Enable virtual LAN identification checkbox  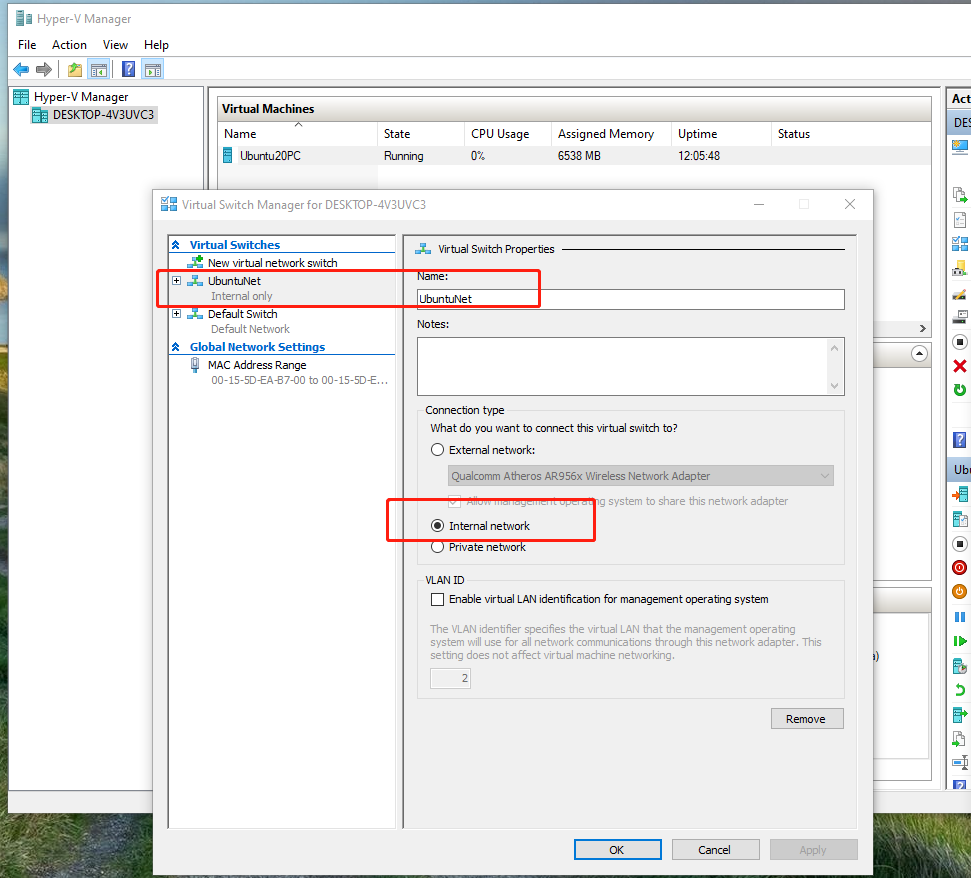point(437,599)
